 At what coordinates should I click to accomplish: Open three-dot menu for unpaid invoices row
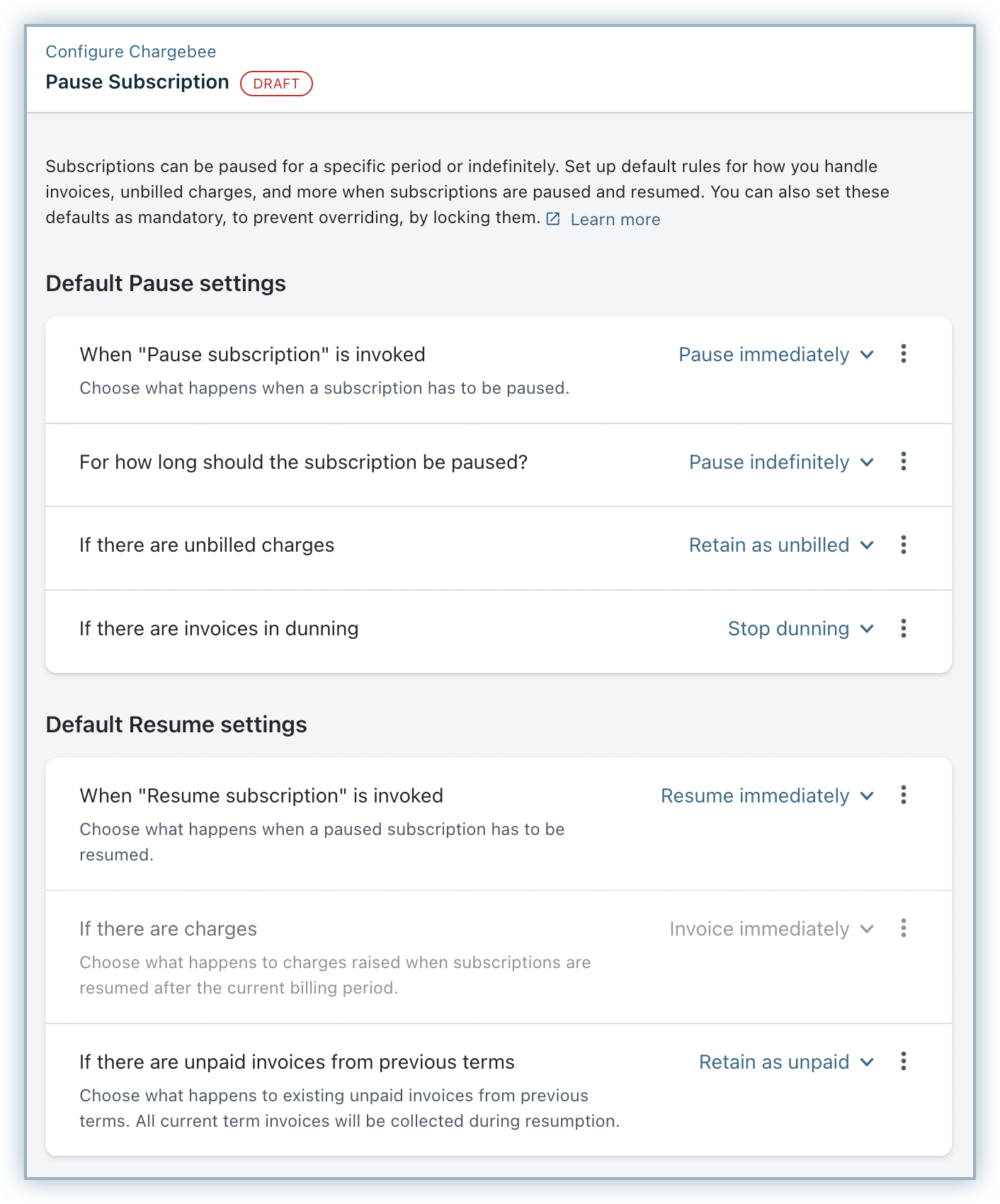903,1061
